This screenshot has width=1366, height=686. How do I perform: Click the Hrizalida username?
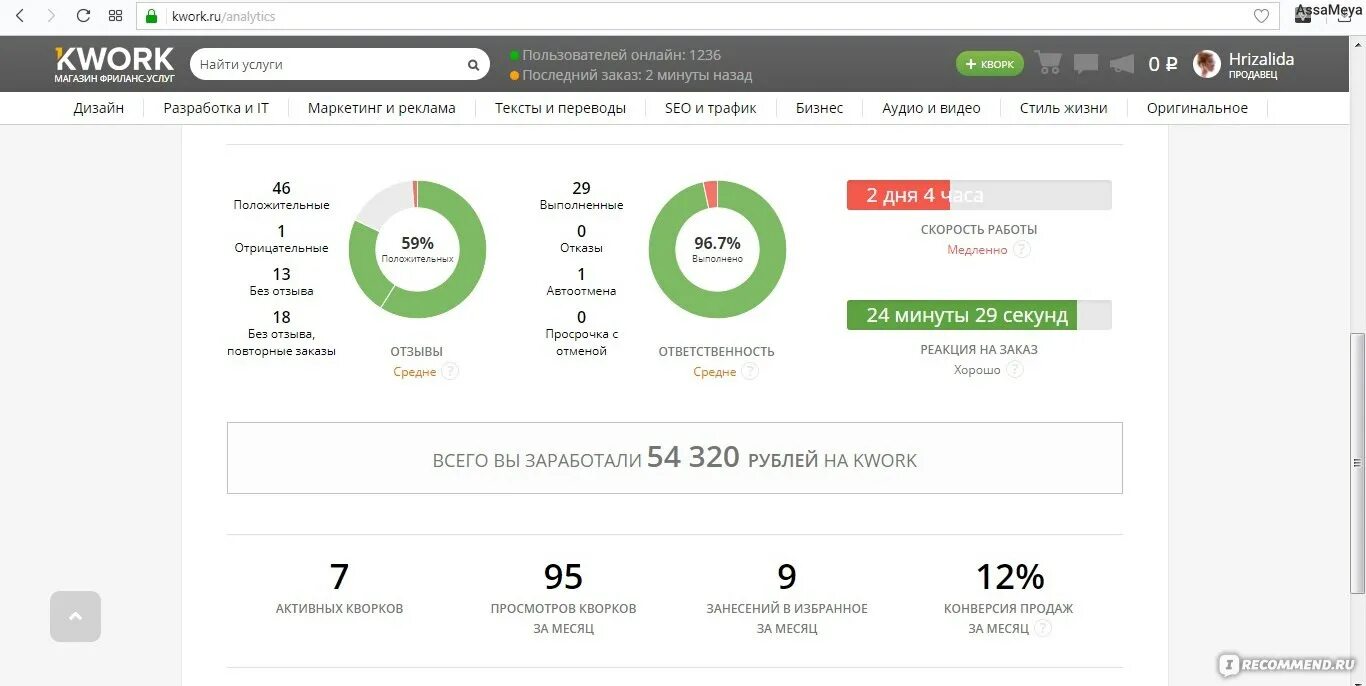click(1261, 59)
